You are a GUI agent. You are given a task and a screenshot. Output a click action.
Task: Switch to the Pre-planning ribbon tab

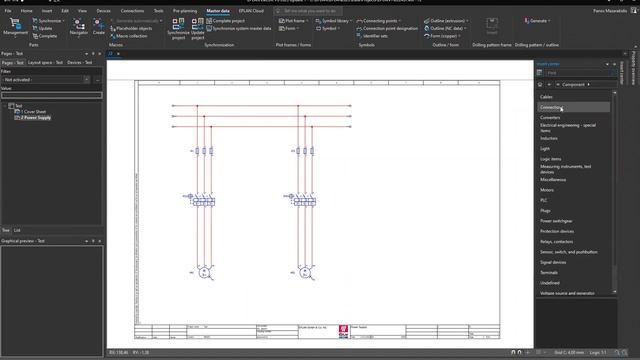pyautogui.click(x=185, y=11)
